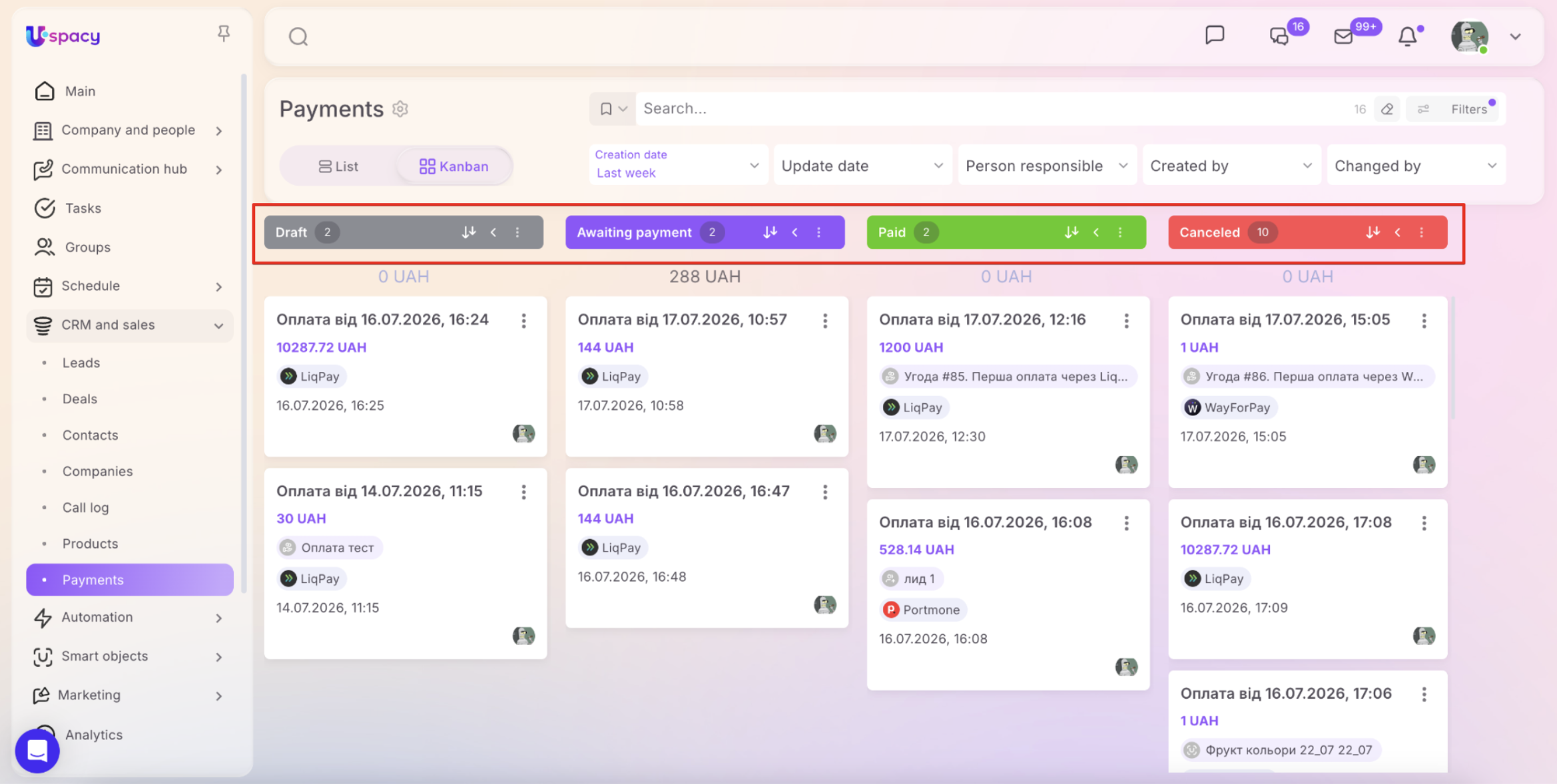
Task: Open options for payment 17.07.2026, 12:16
Action: tap(1126, 321)
